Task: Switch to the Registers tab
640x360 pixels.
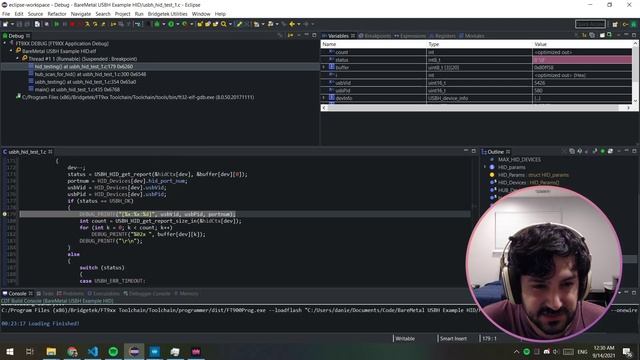Action: coord(443,36)
